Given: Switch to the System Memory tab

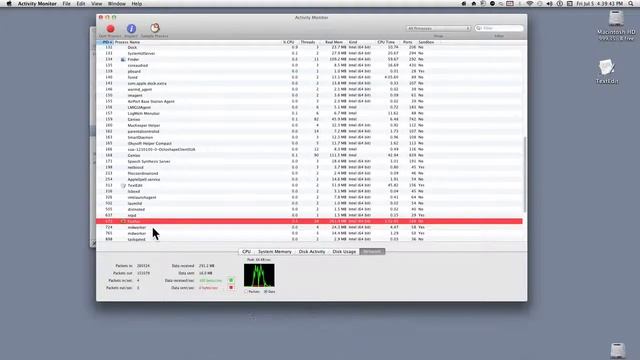Looking at the screenshot, I should [x=275, y=251].
